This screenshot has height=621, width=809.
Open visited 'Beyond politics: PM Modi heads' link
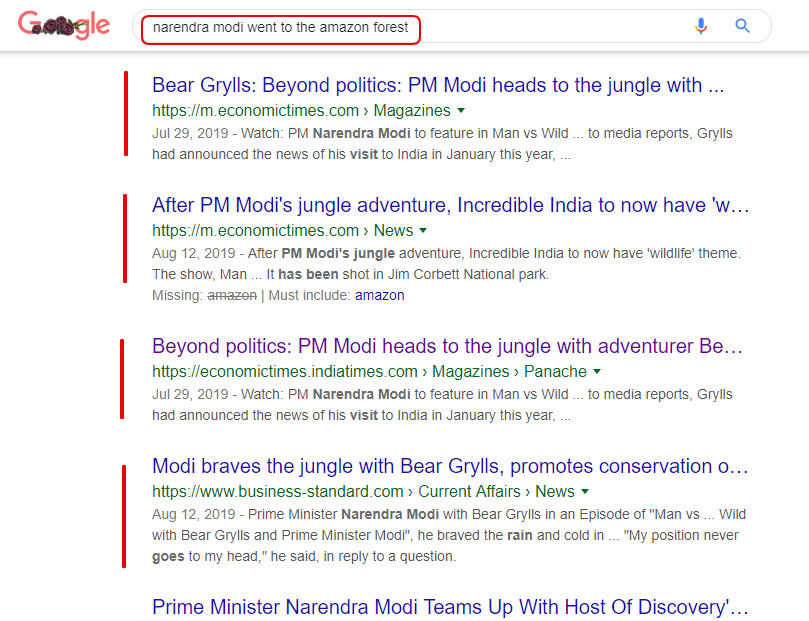point(447,347)
